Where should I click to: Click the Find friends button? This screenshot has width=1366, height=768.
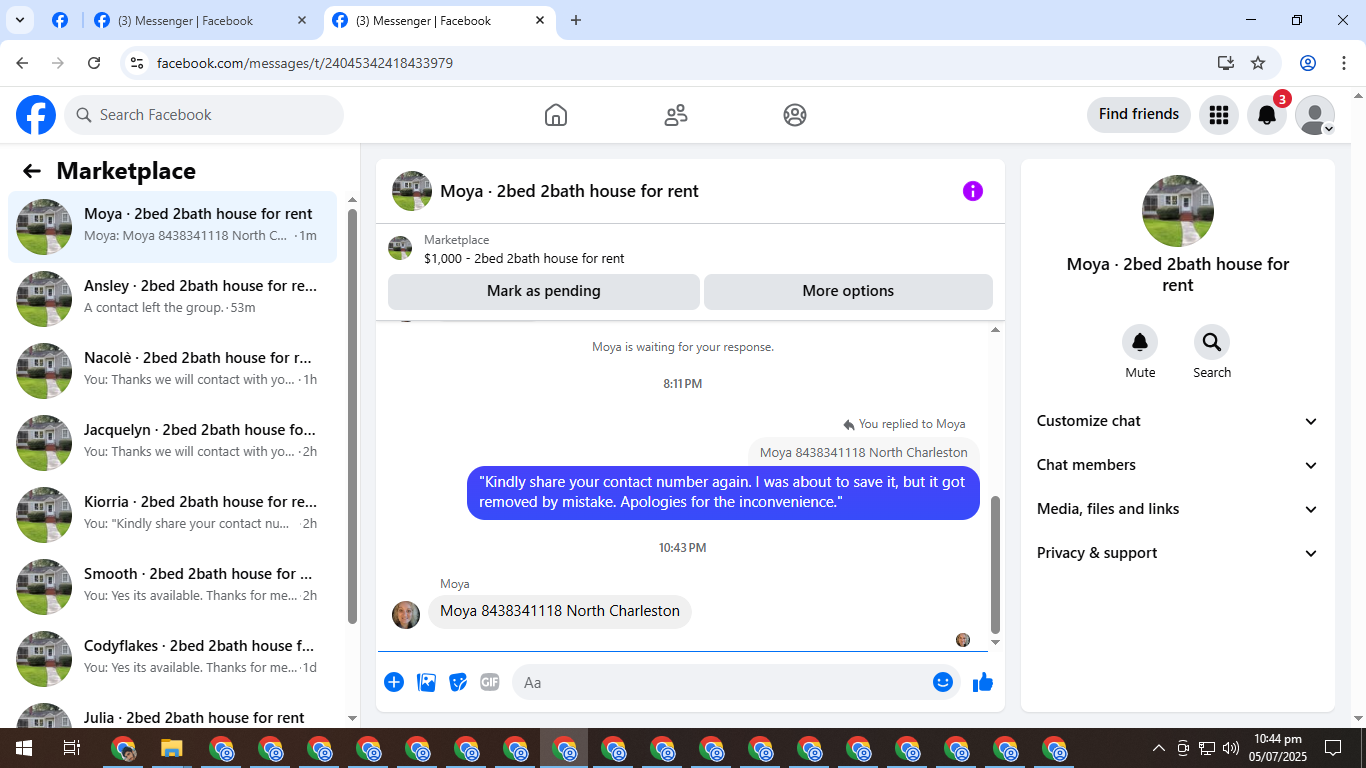click(1139, 114)
